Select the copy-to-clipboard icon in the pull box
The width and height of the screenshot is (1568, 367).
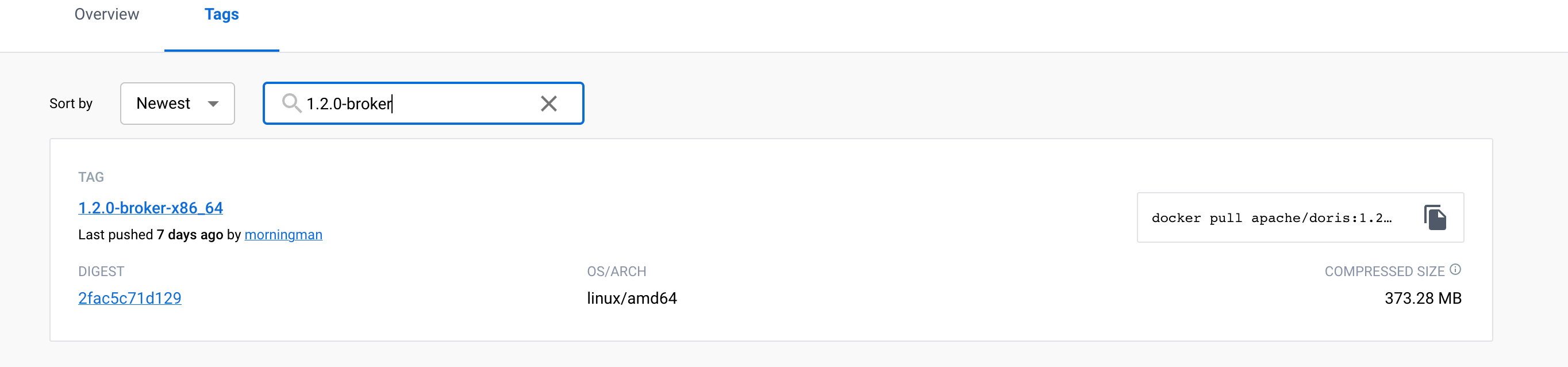[x=1435, y=217]
